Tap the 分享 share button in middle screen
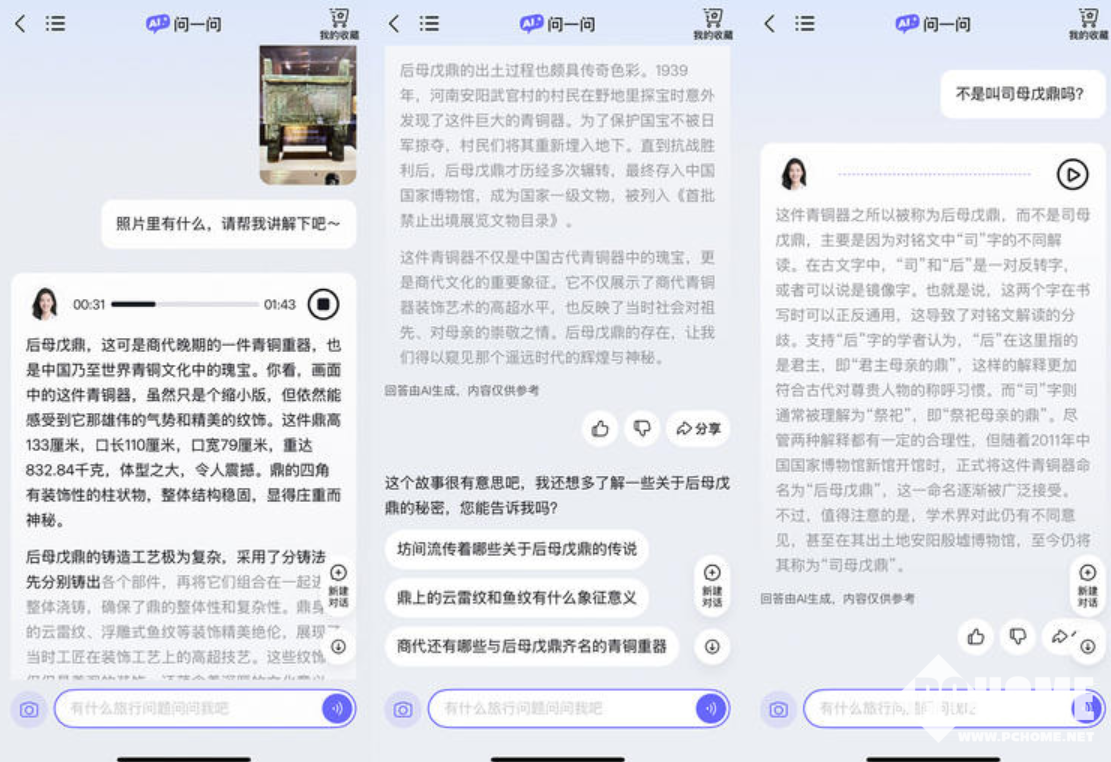 [x=698, y=429]
